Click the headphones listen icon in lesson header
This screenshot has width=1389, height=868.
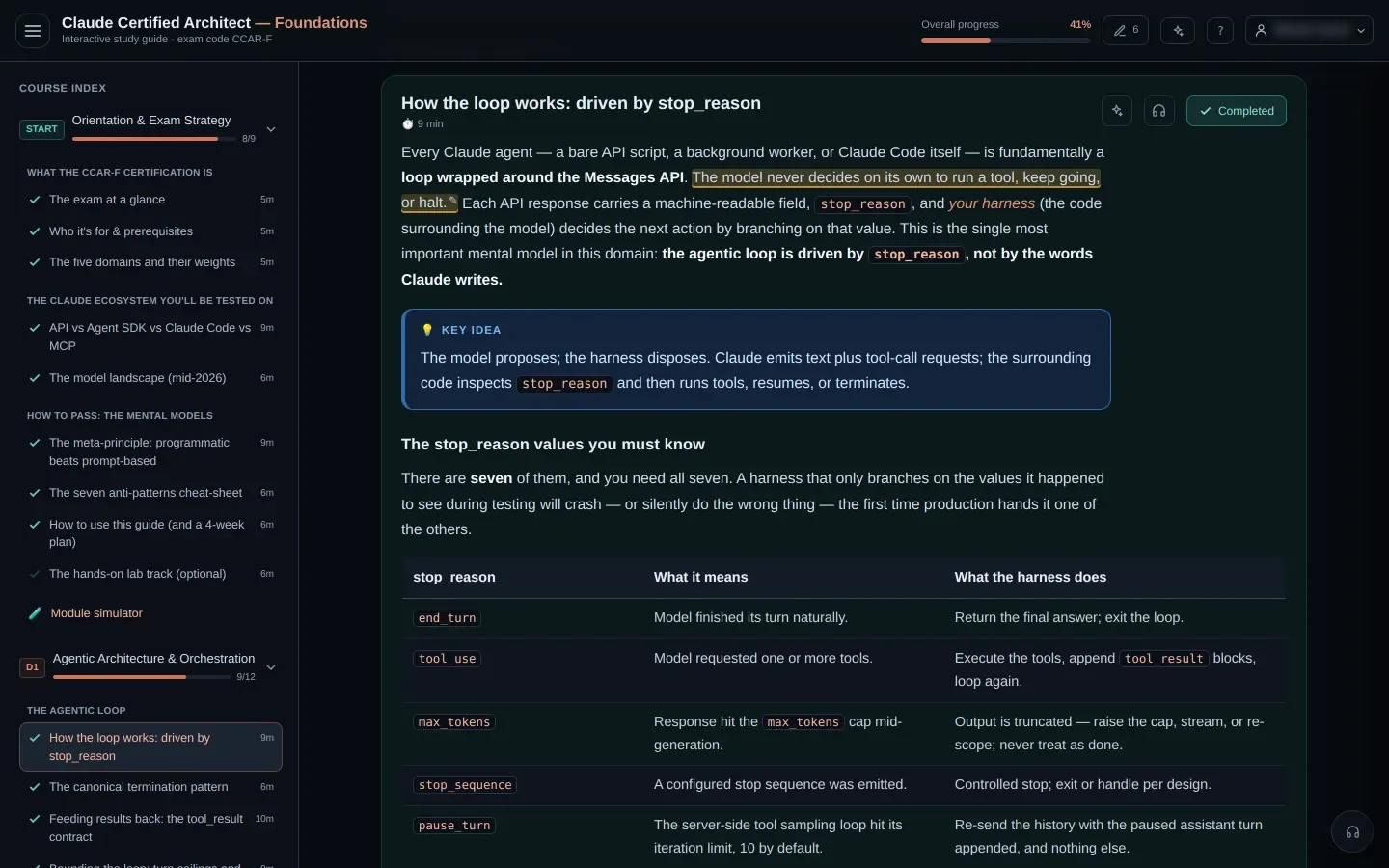[1158, 111]
